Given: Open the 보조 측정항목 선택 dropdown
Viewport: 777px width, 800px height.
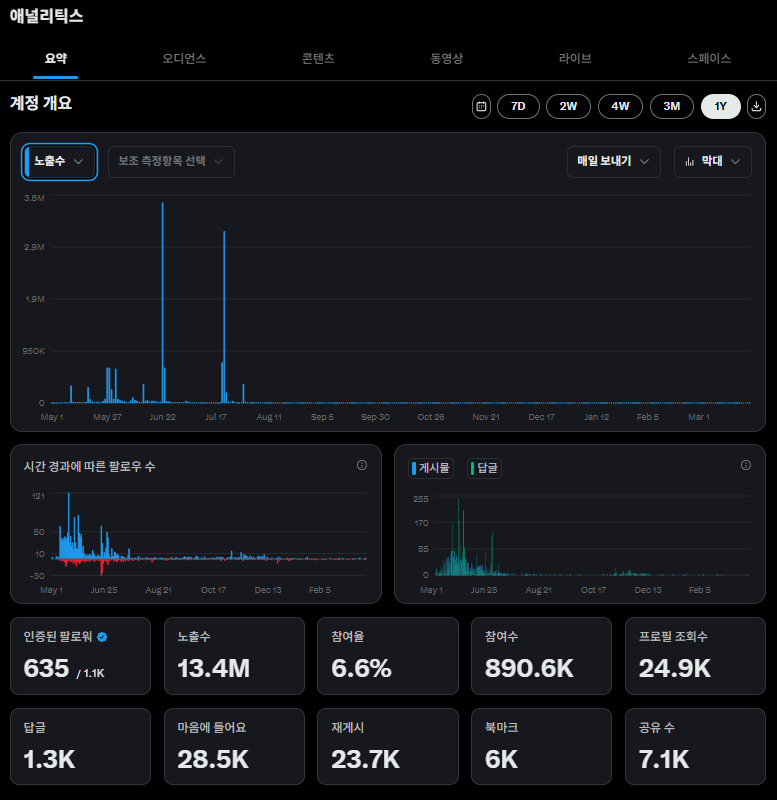Looking at the screenshot, I should click(x=171, y=162).
